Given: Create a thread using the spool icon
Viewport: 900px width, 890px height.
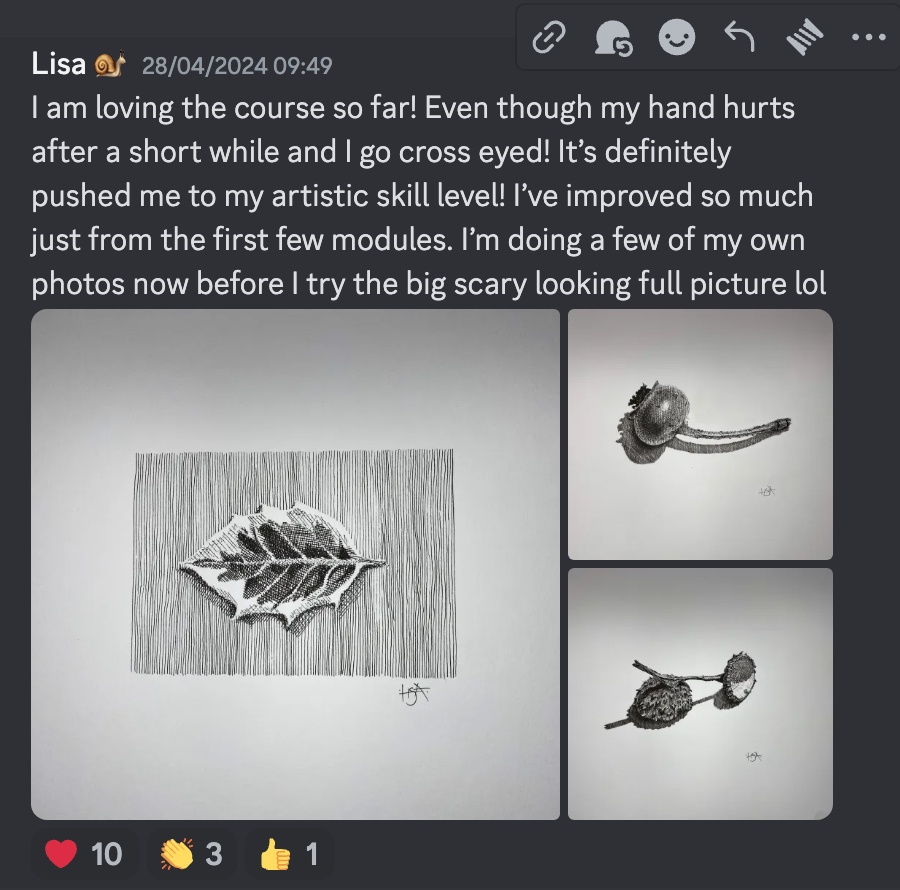Looking at the screenshot, I should [802, 38].
